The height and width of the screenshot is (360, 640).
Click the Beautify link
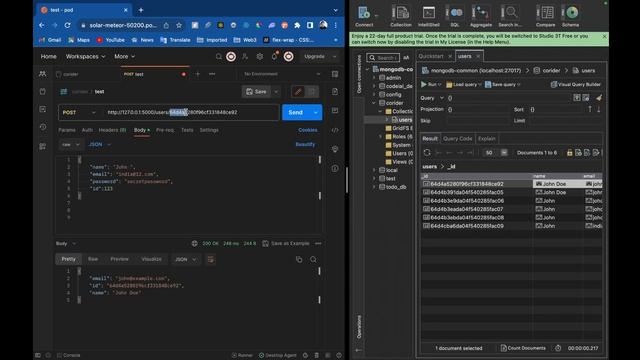pyautogui.click(x=305, y=144)
